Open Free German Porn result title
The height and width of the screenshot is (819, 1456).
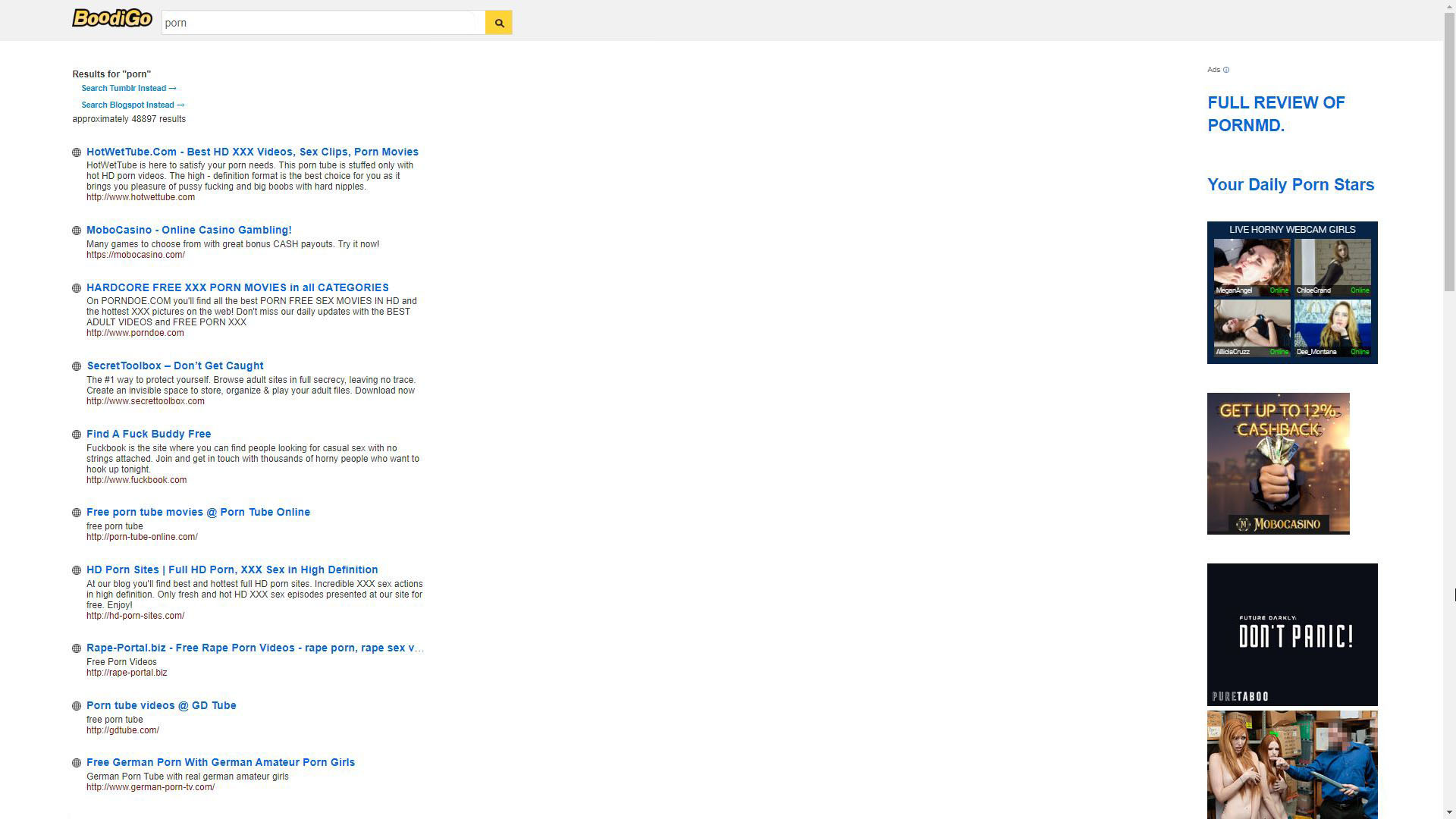point(221,762)
